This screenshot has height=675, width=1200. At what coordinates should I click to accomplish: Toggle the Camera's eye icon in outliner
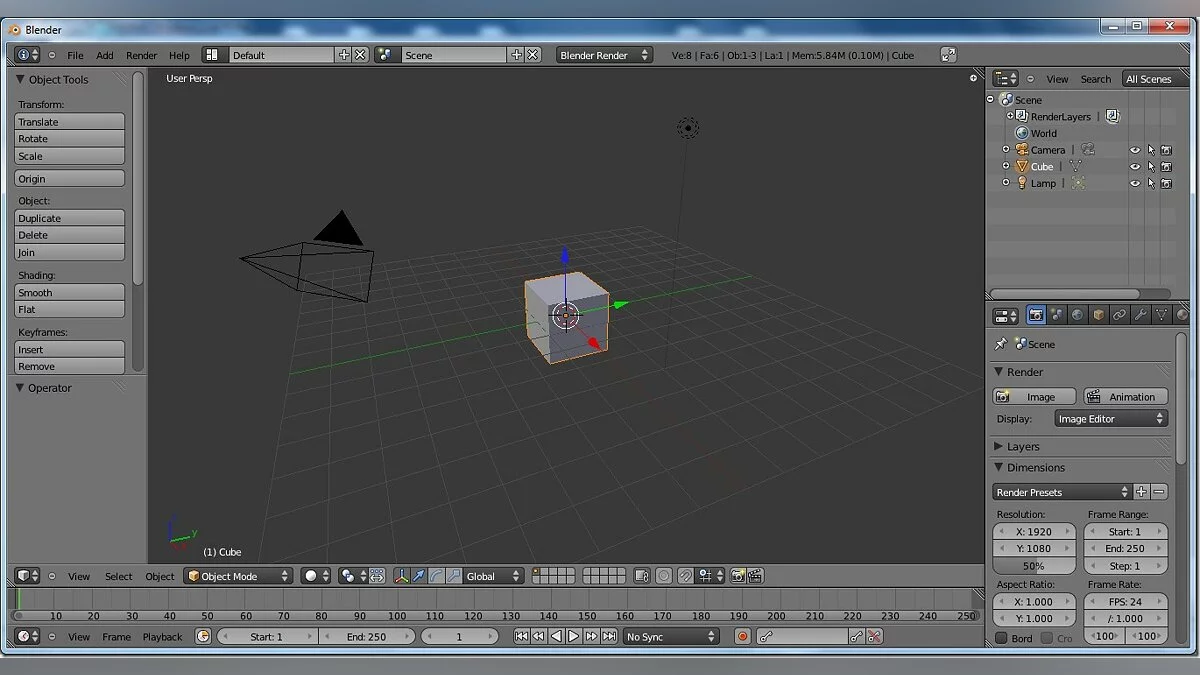click(1135, 150)
